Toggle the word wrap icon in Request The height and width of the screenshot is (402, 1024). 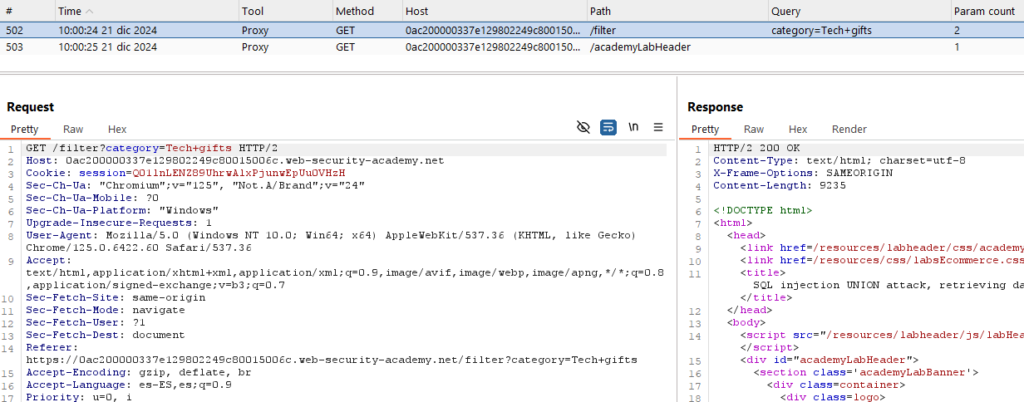point(608,127)
